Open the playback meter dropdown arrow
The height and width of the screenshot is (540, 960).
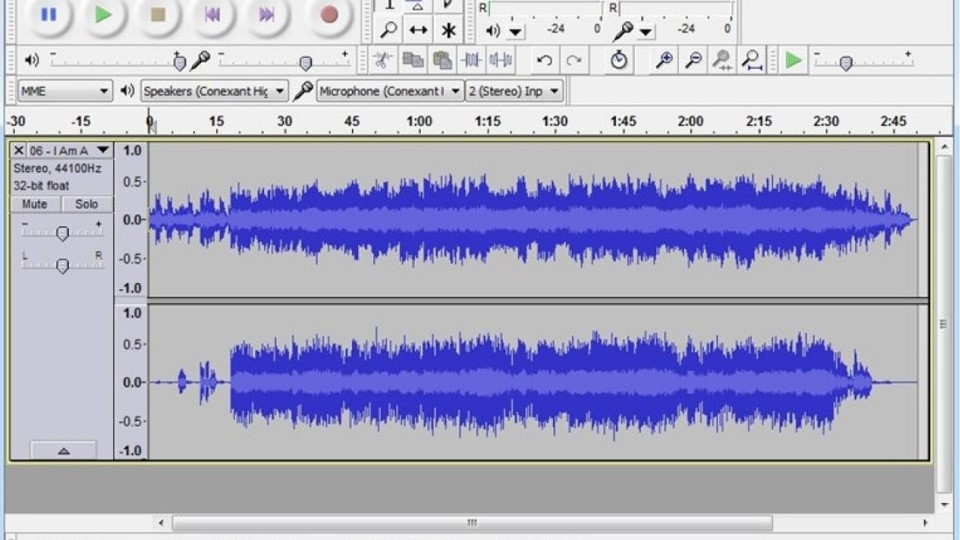516,31
